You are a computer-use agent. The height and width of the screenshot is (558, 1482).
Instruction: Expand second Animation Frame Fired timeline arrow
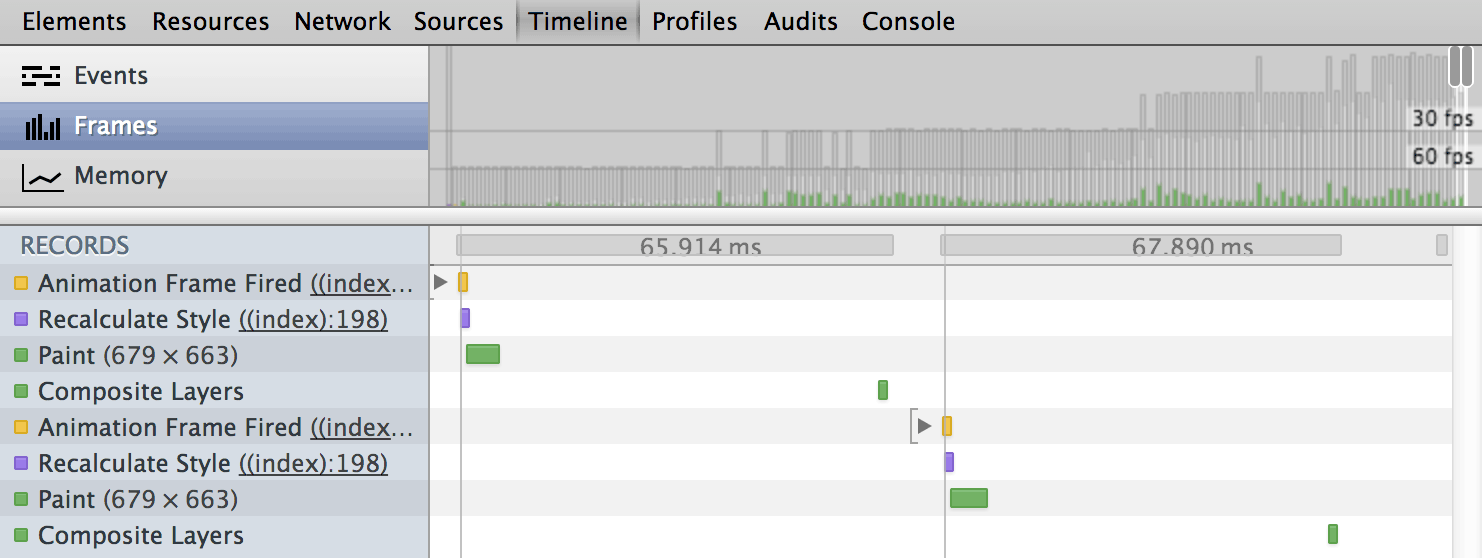pyautogui.click(x=924, y=427)
